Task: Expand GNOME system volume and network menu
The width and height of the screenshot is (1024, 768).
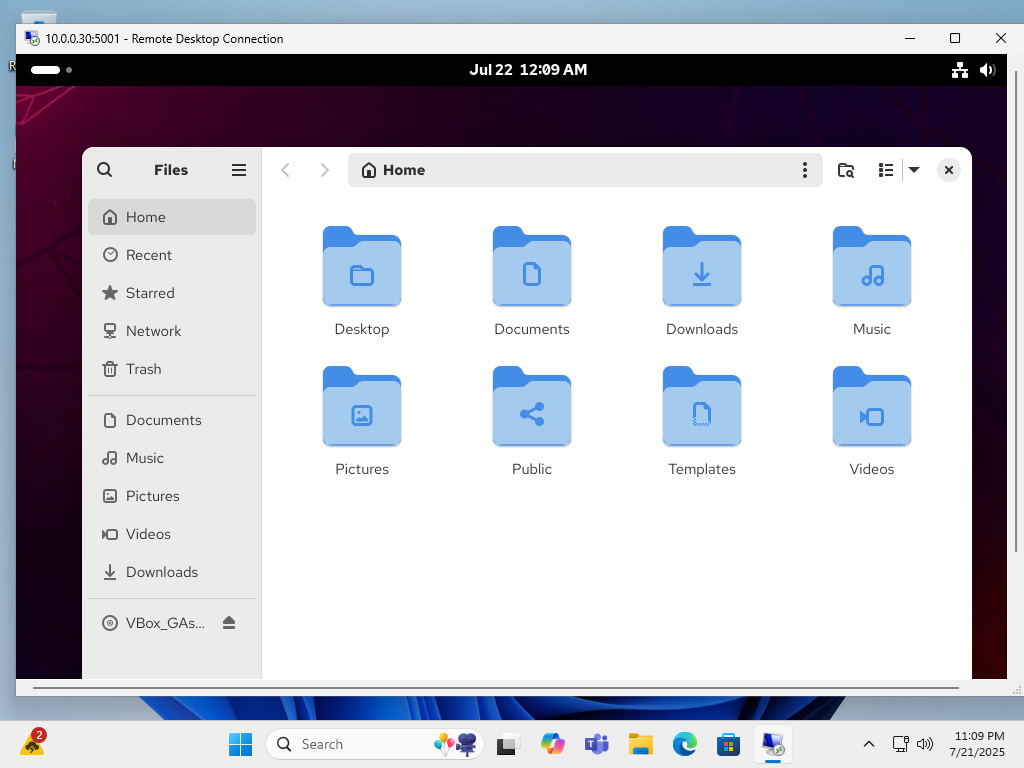Action: tap(973, 70)
